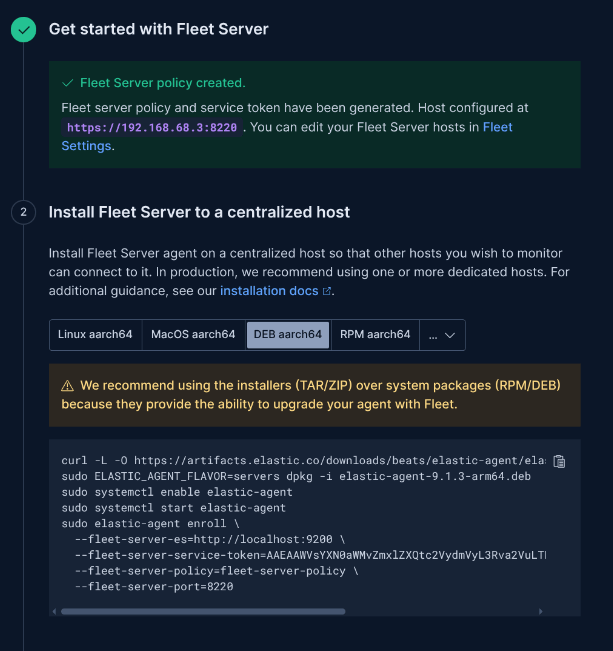
Task: Click the Install Fleet Server step heading
Action: tap(199, 212)
